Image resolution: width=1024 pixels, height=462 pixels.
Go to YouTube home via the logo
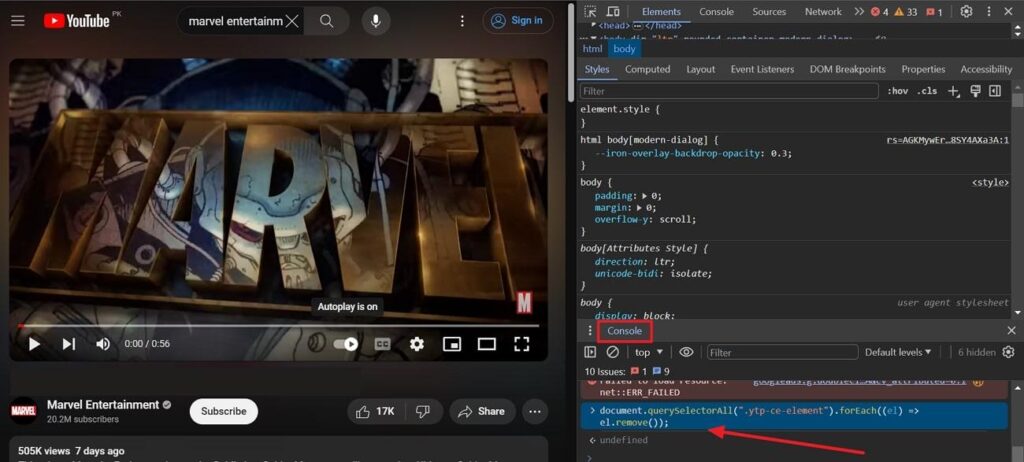coord(76,21)
